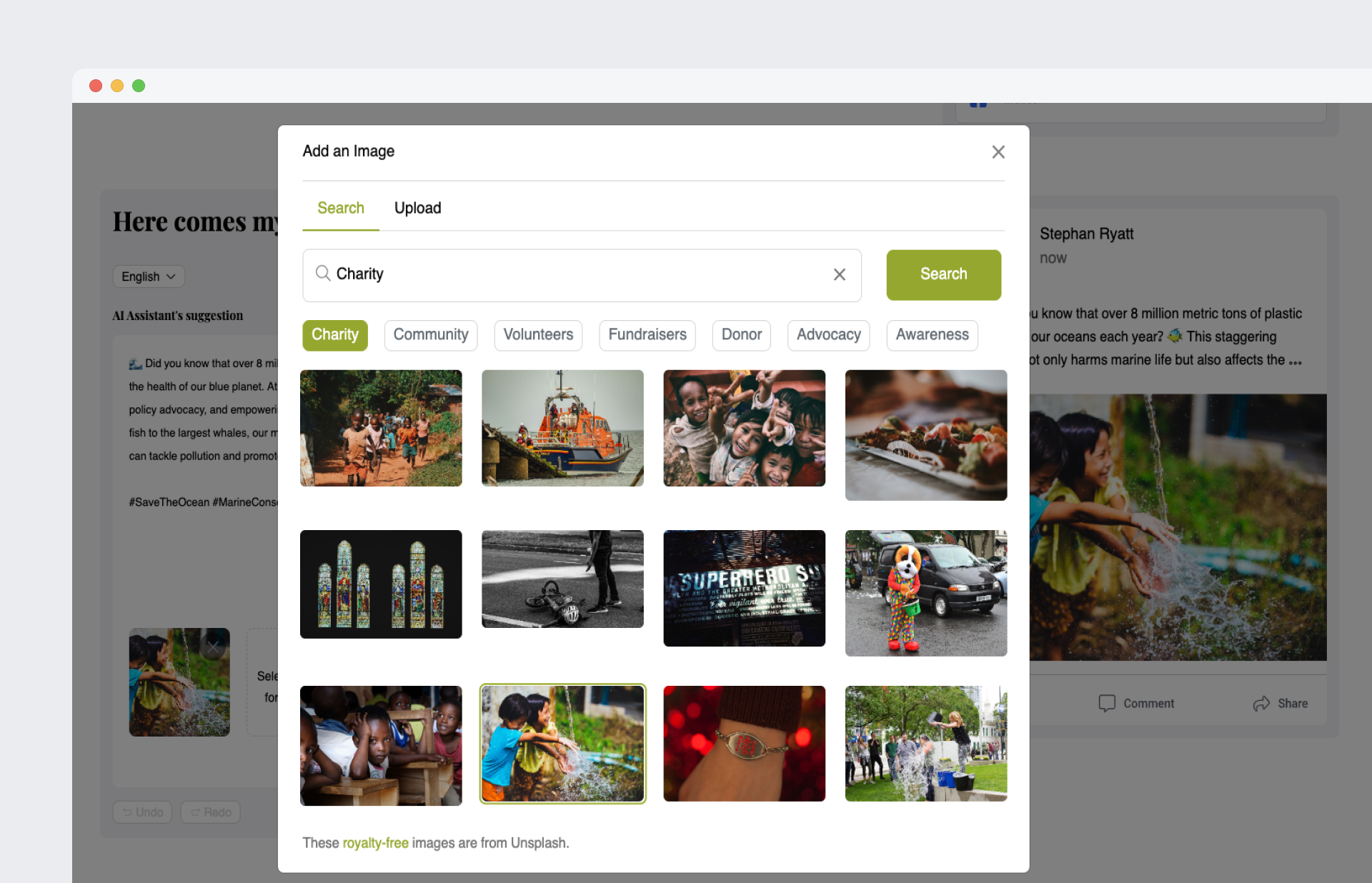Toggle the Volunteers filter chip
Viewport: 1372px width, 883px height.
tap(538, 335)
